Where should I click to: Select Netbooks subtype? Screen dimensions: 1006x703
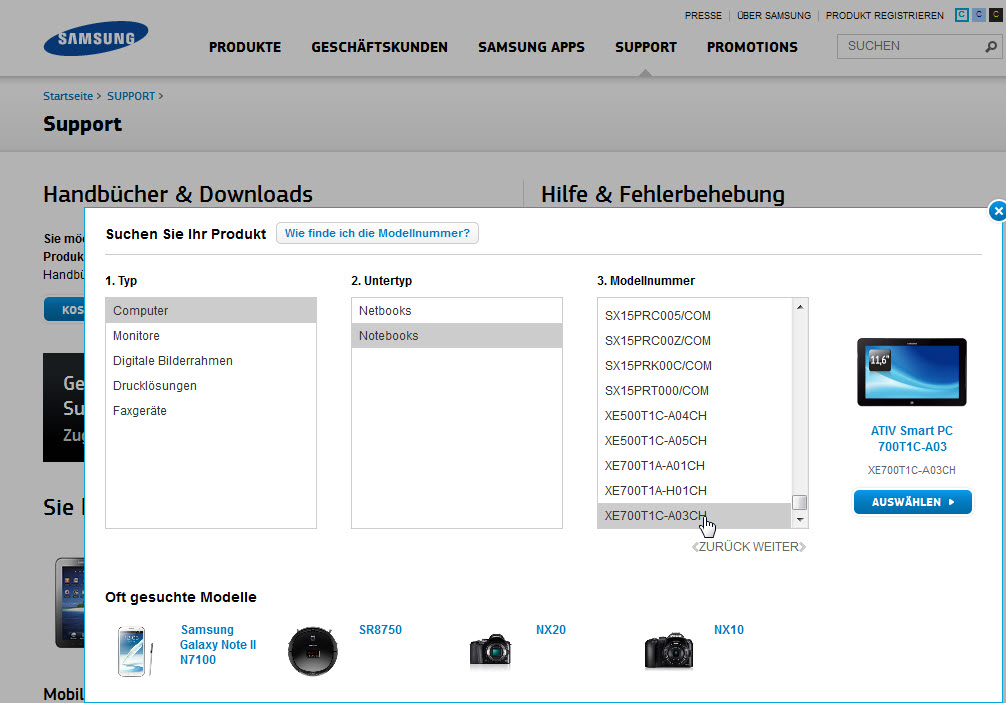pos(457,310)
